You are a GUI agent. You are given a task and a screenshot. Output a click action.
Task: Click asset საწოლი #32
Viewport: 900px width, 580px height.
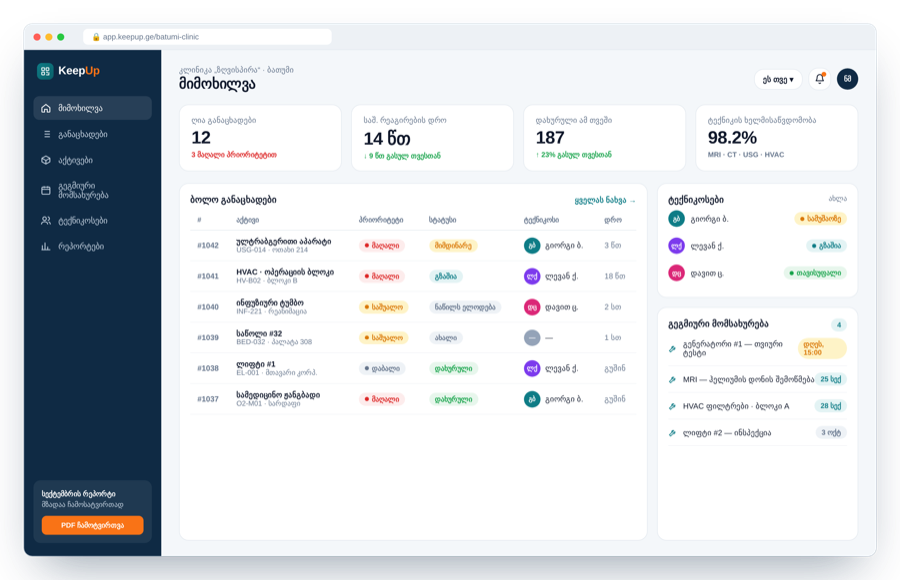259,334
